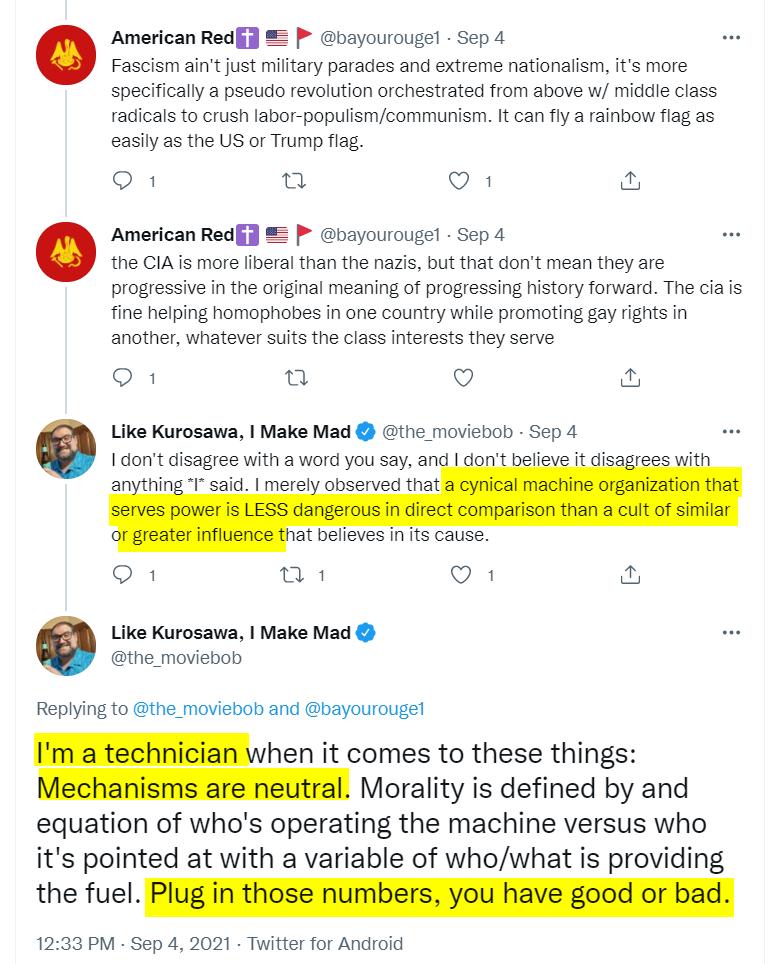Open more options on first tweet
Viewport: 782px width, 964px height.
[731, 38]
